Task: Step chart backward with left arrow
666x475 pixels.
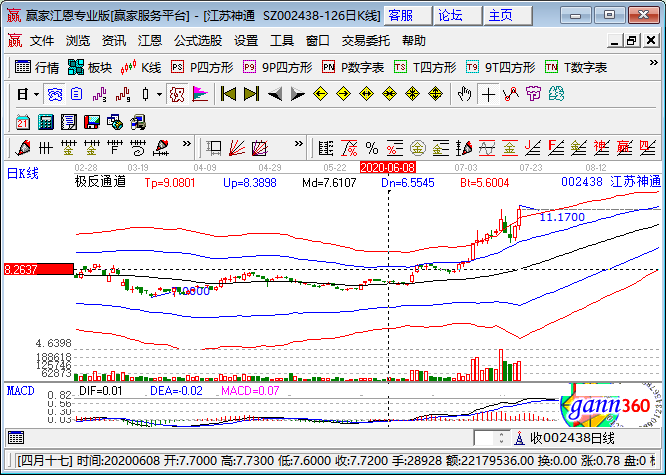Action: (x=275, y=94)
